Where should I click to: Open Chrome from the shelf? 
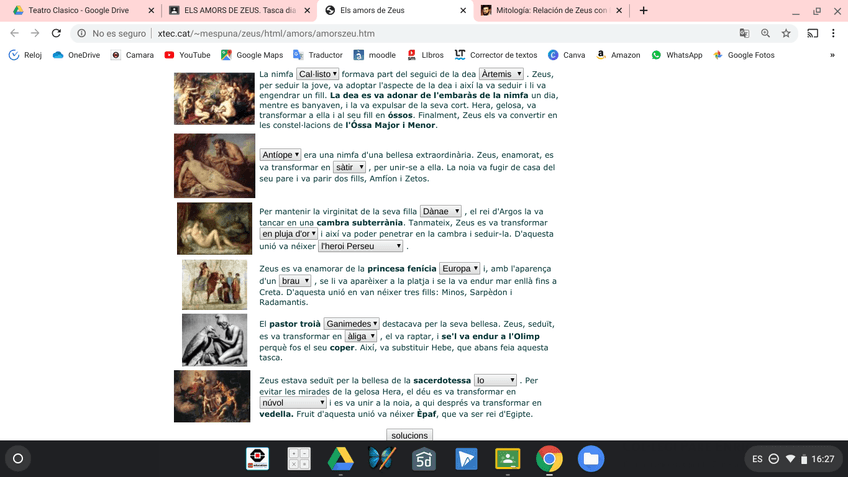tap(549, 459)
